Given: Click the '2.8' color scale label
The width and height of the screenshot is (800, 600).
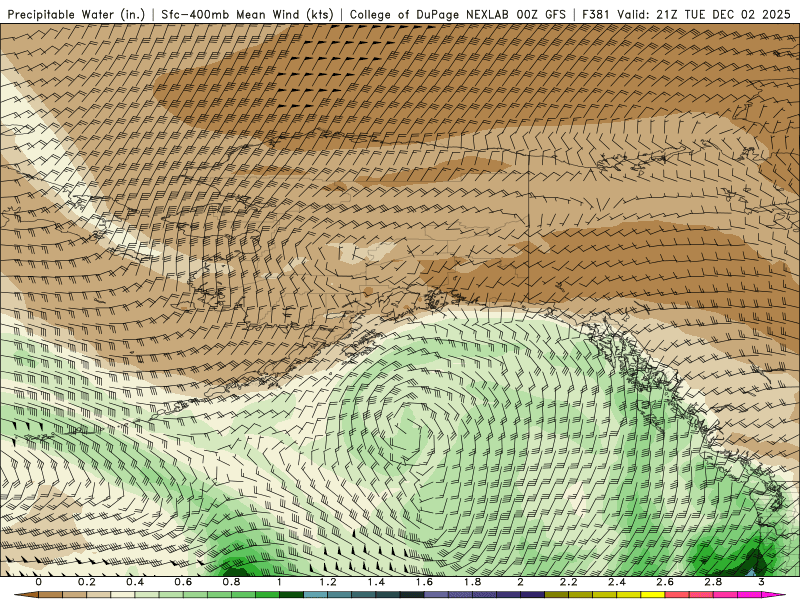Looking at the screenshot, I should click(713, 582).
